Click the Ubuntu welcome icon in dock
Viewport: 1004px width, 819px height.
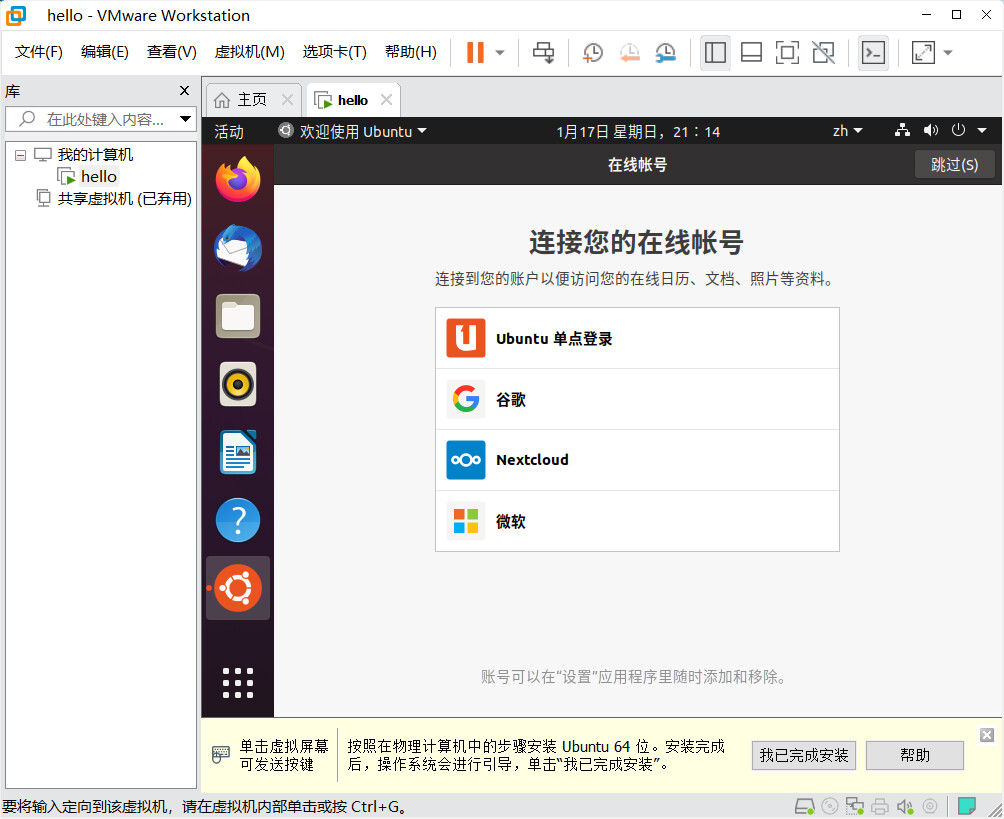pos(238,588)
